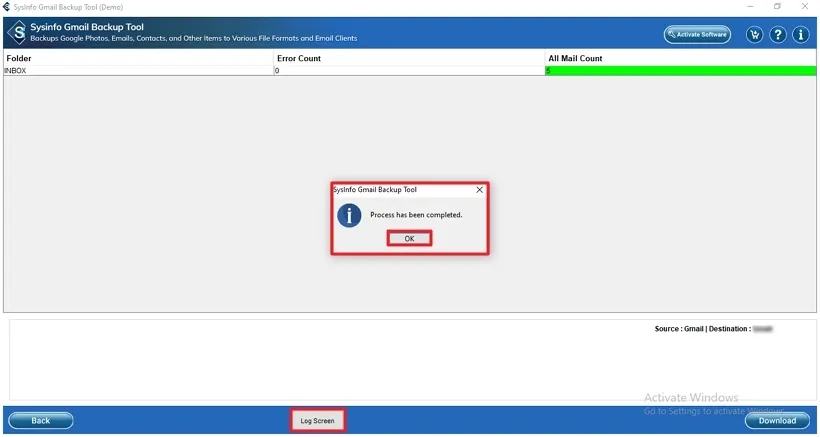The image size is (820, 437).
Task: Click the Error Count value 0
Action: coord(277,71)
